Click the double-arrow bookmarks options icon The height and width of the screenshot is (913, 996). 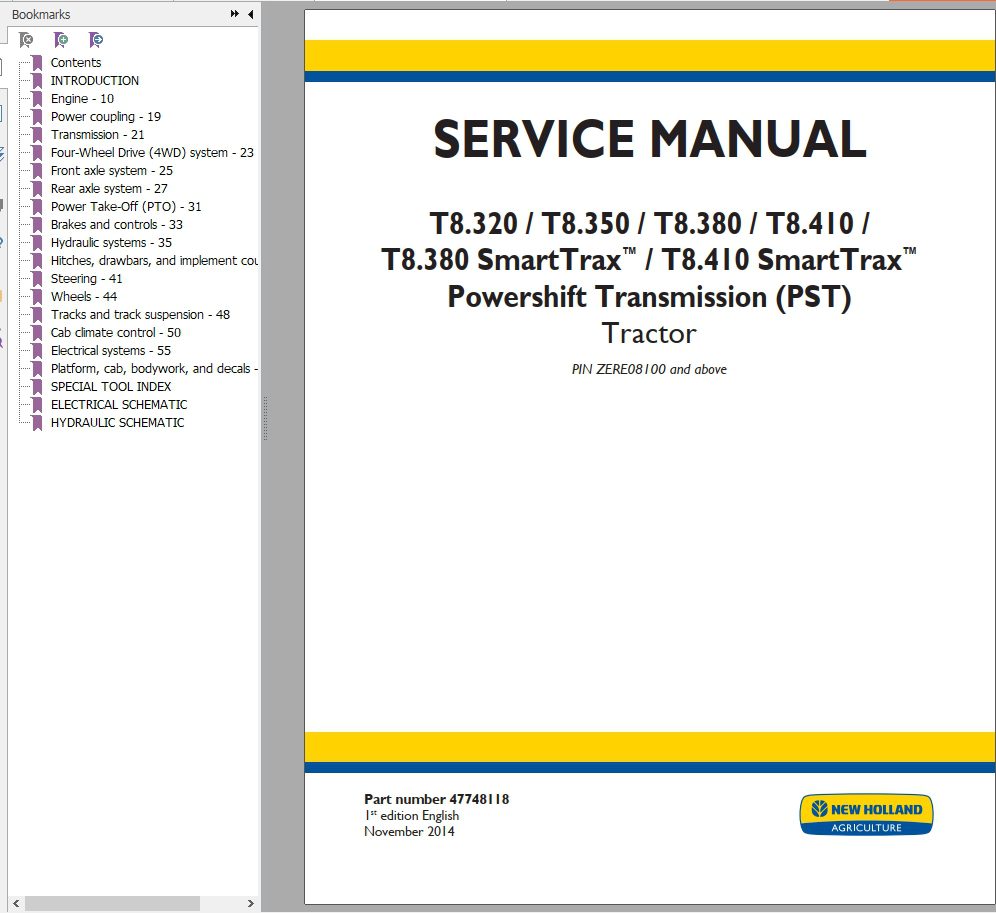(x=234, y=14)
